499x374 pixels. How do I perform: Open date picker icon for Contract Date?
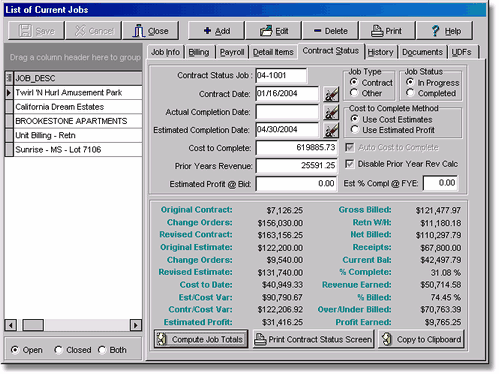(x=331, y=94)
